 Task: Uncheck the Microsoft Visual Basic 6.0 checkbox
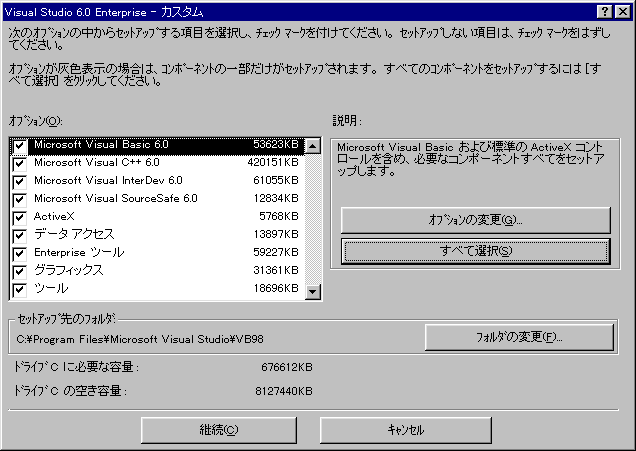tap(19, 146)
